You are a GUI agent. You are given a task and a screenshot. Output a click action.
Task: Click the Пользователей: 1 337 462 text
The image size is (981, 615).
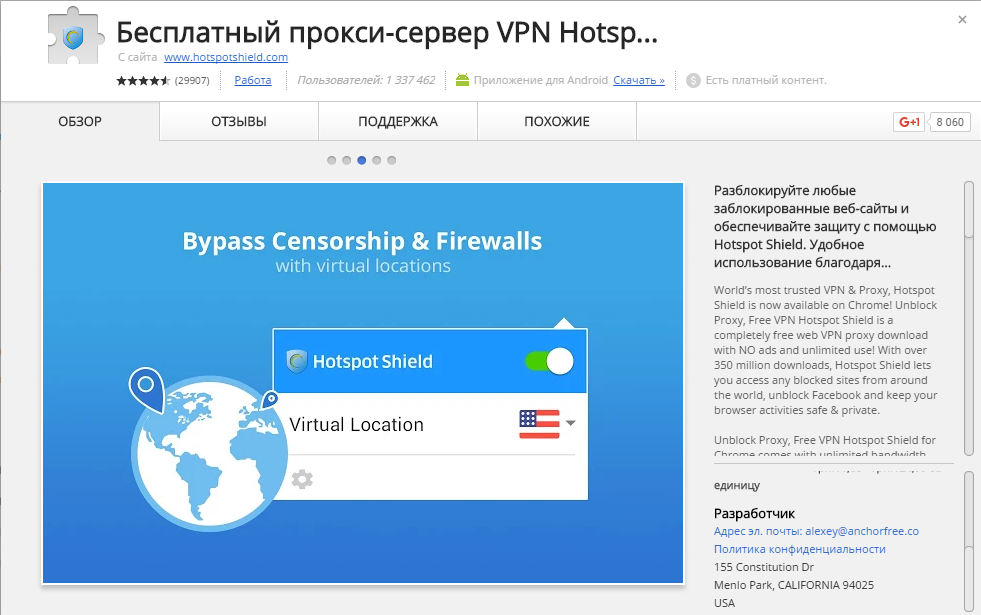(x=366, y=80)
